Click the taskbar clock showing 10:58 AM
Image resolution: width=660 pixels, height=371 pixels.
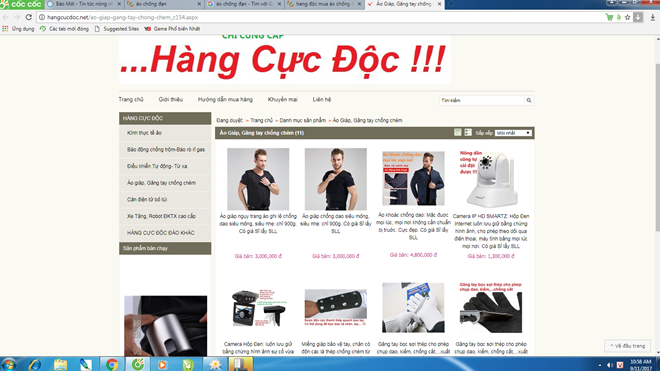tap(641, 365)
